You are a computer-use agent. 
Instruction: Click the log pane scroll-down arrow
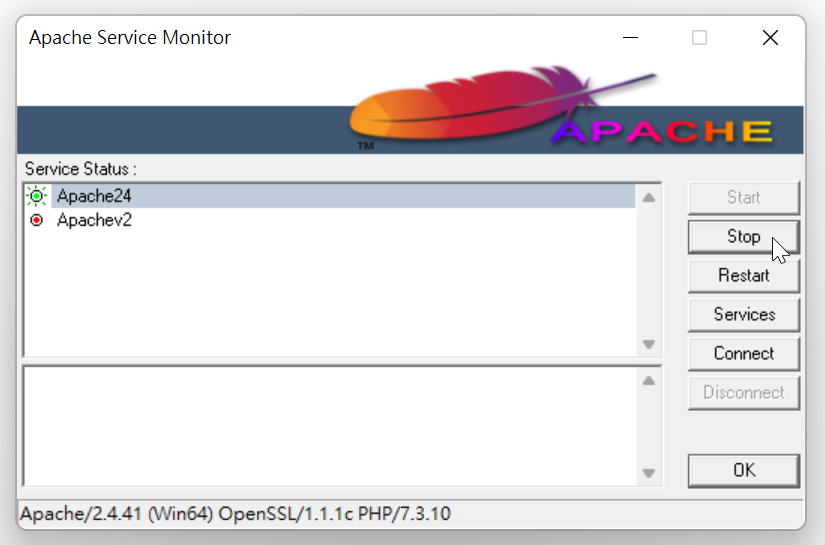pyautogui.click(x=649, y=473)
